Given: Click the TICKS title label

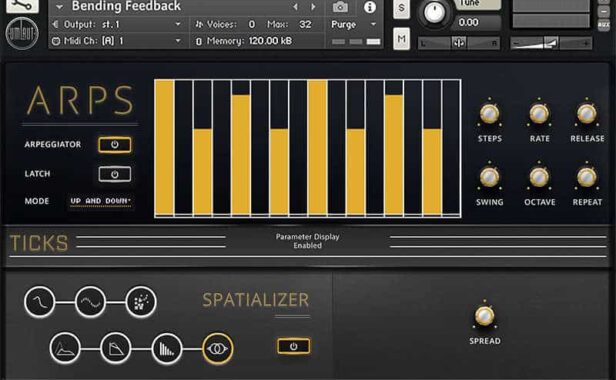Looking at the screenshot, I should click(x=39, y=243).
